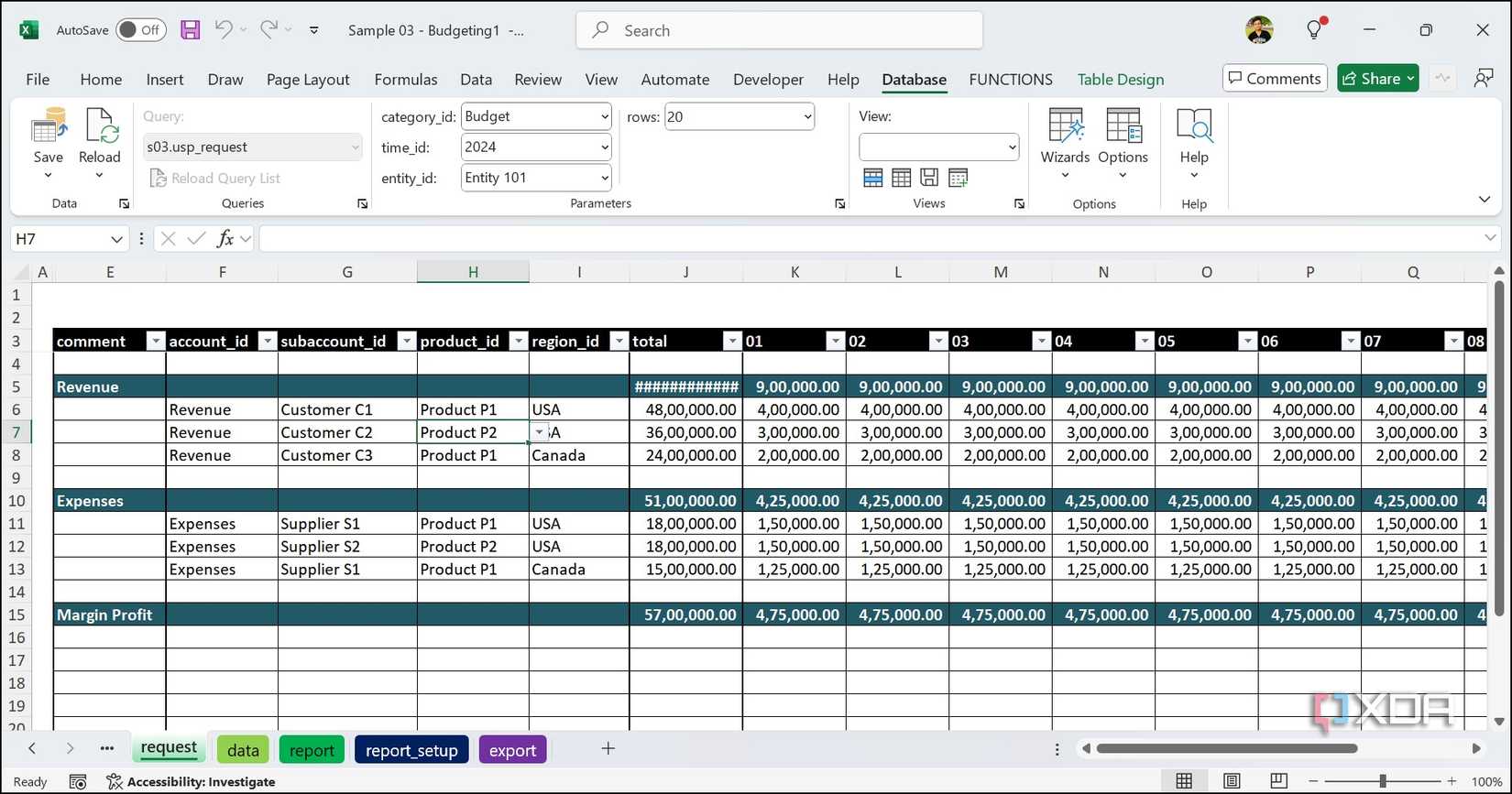Click the sheet tabs ellipsis button

(107, 748)
